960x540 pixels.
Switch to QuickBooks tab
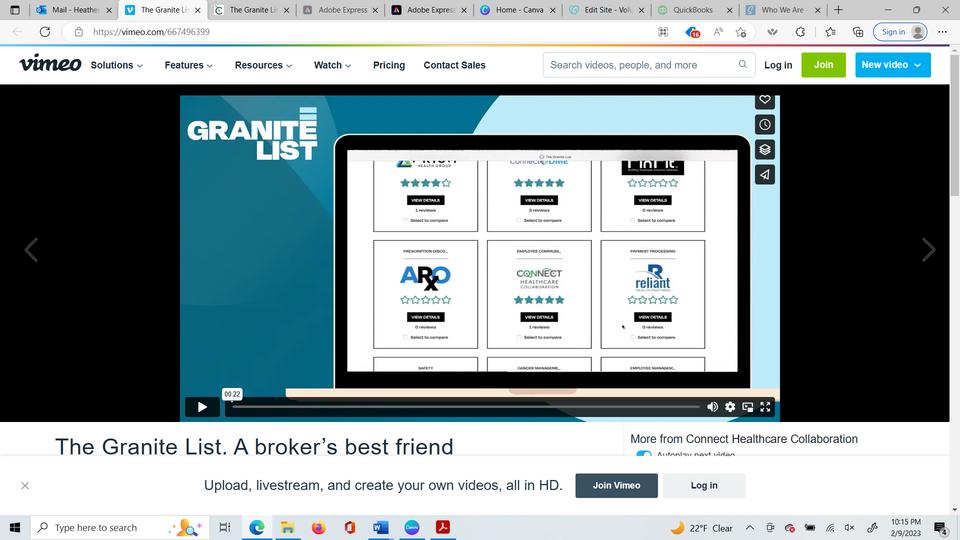point(695,10)
